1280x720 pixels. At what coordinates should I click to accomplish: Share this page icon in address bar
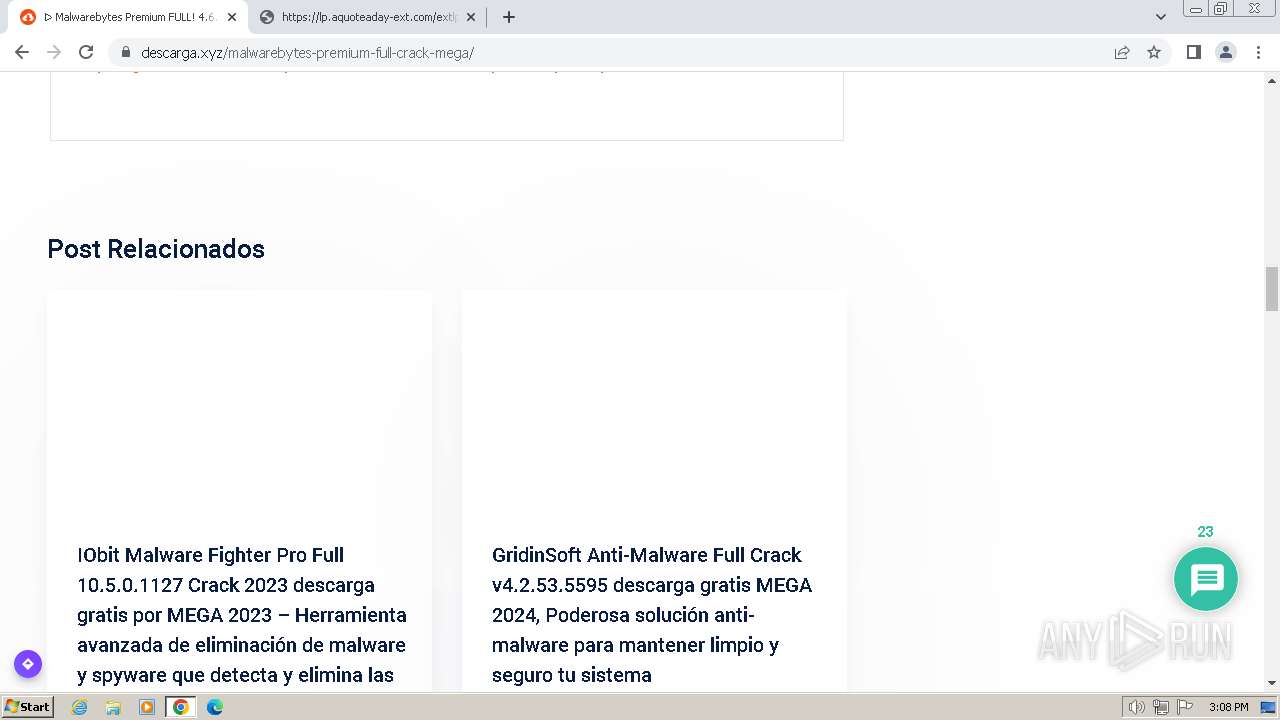tap(1122, 52)
